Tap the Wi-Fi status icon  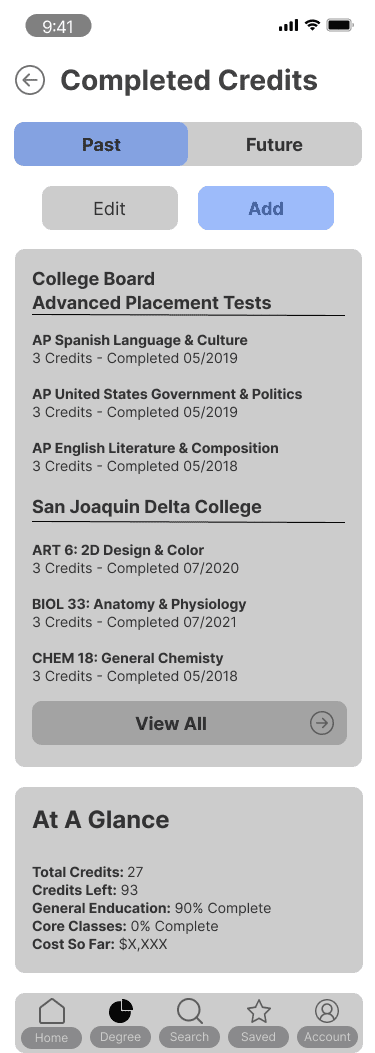coord(311,25)
